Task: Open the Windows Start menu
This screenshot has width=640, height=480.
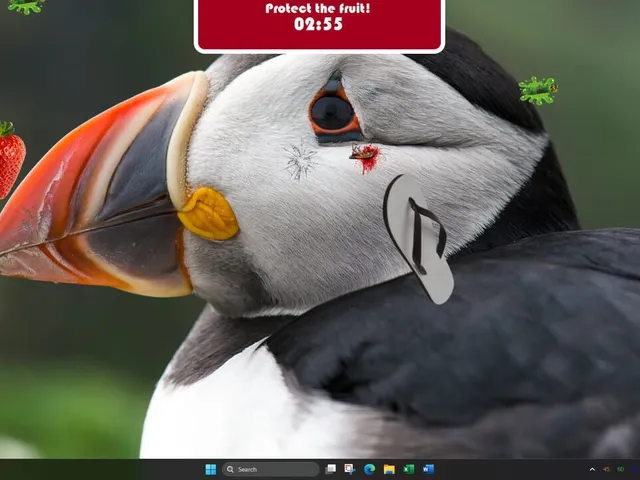Action: [211, 469]
